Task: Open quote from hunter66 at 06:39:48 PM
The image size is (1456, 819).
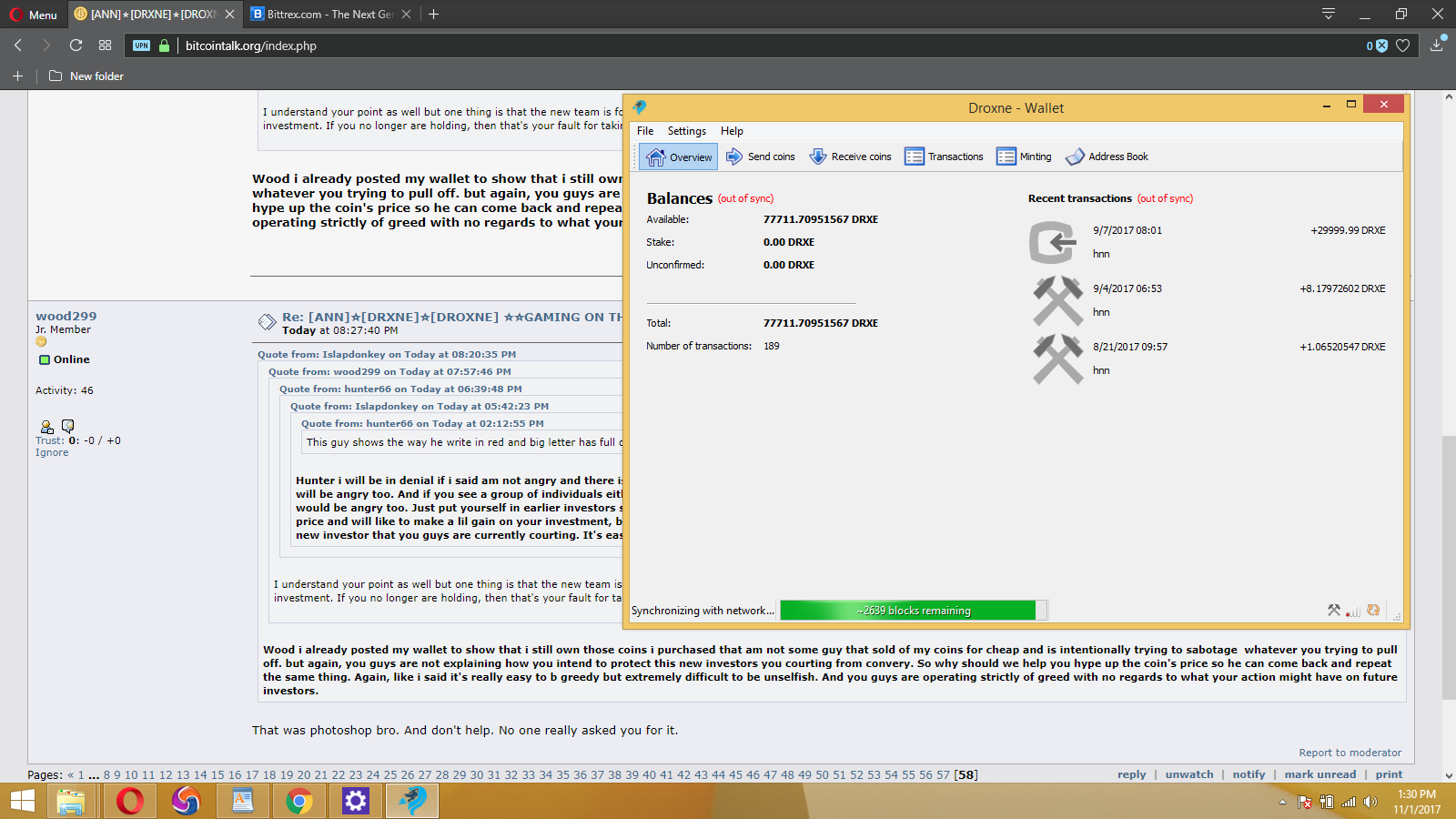Action: [x=400, y=389]
